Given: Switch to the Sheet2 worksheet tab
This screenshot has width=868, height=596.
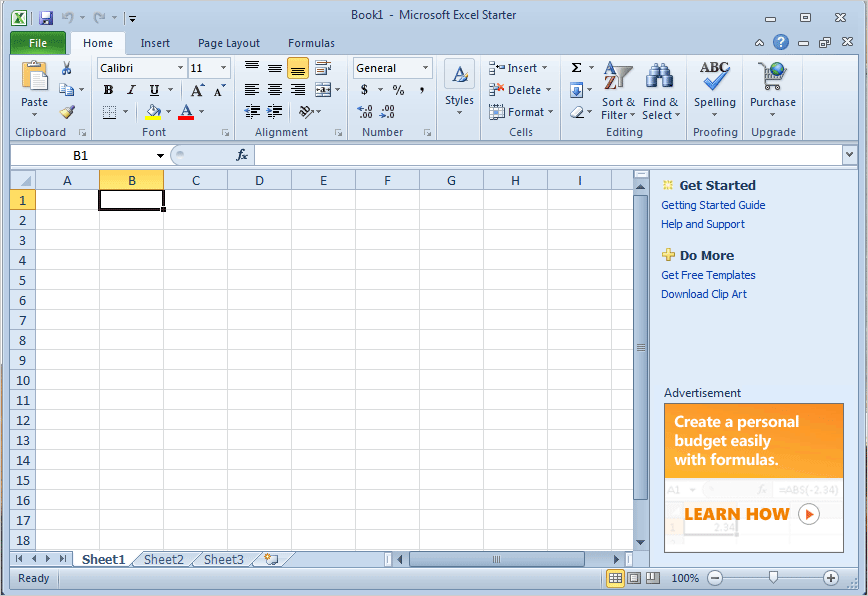Looking at the screenshot, I should [163, 559].
